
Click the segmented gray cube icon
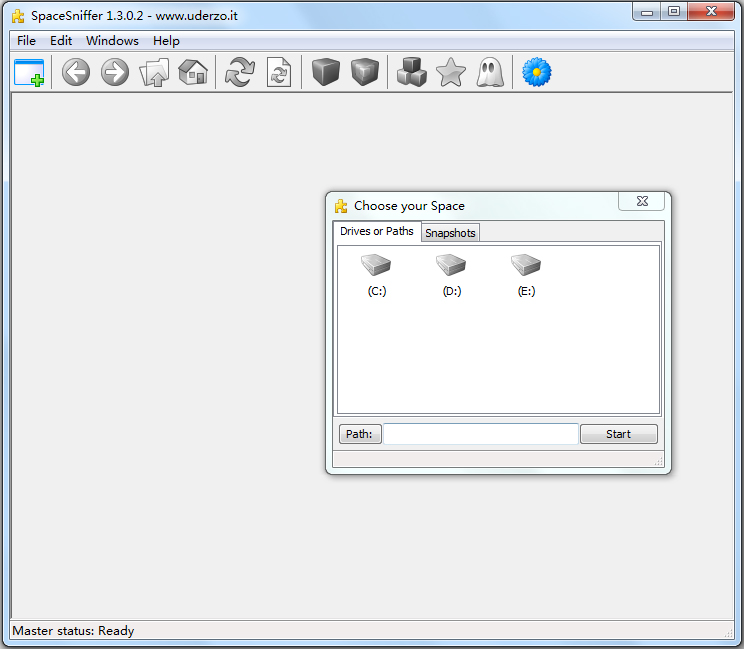coord(365,73)
